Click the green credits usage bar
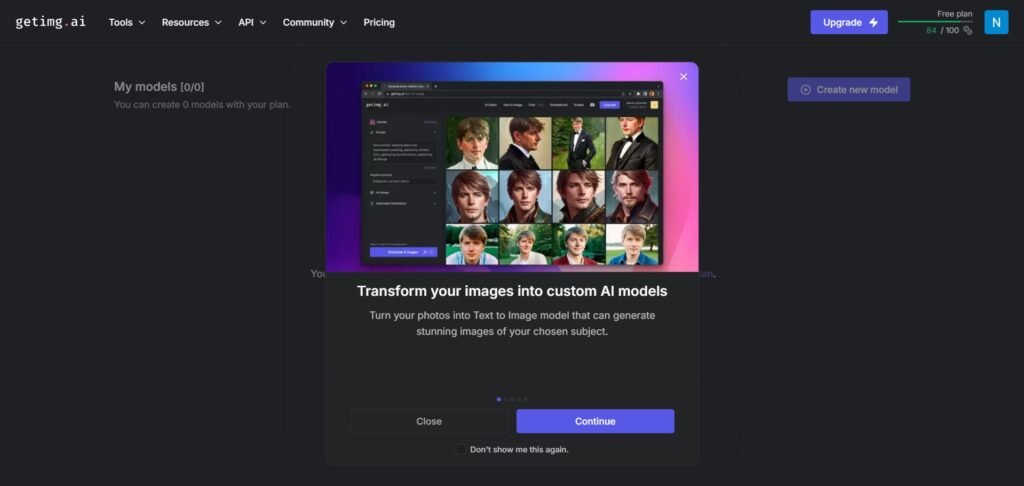Viewport: 1024px width, 486px height. pyautogui.click(x=934, y=21)
